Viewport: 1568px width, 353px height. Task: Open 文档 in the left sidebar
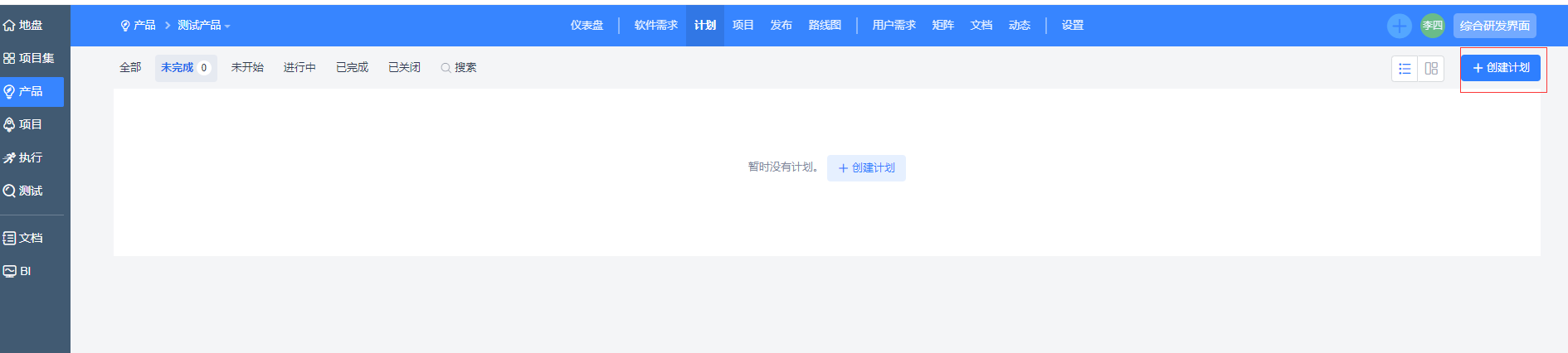point(23,238)
